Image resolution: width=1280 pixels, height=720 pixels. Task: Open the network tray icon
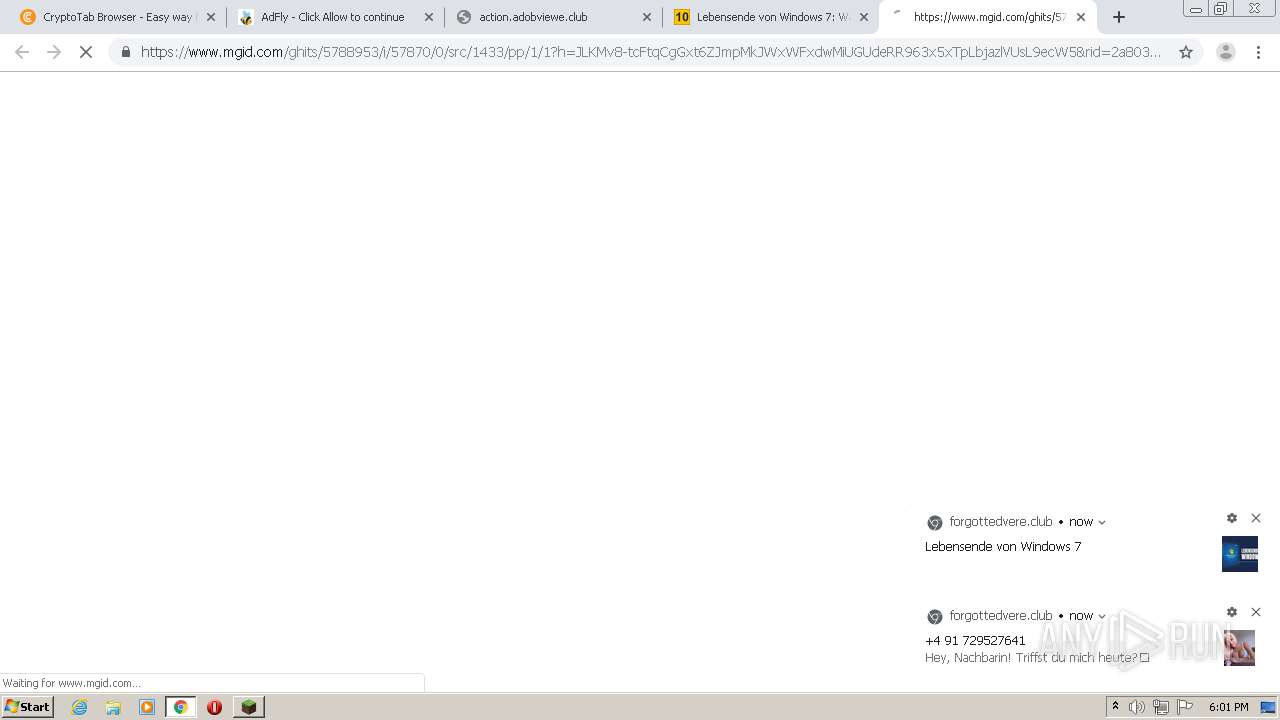coord(1161,707)
